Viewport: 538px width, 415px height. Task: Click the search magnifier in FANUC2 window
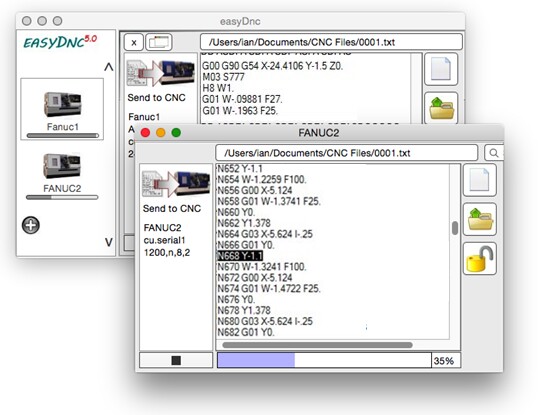coord(494,153)
